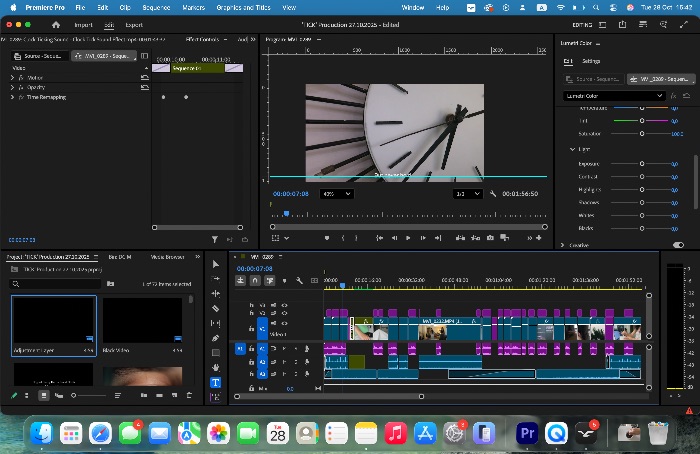Switch to the Media Browser tab
Image resolution: width=700 pixels, height=454 pixels.
167,257
